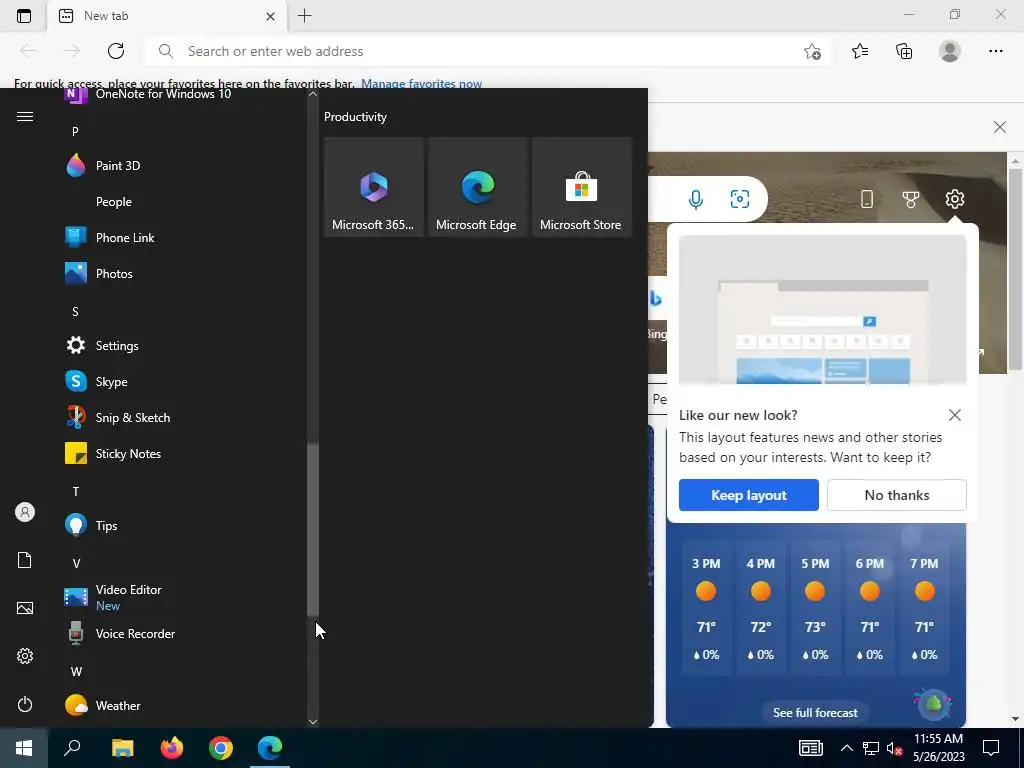Toggle Edge vertical tabs button
This screenshot has width=1024, height=768.
(24, 16)
